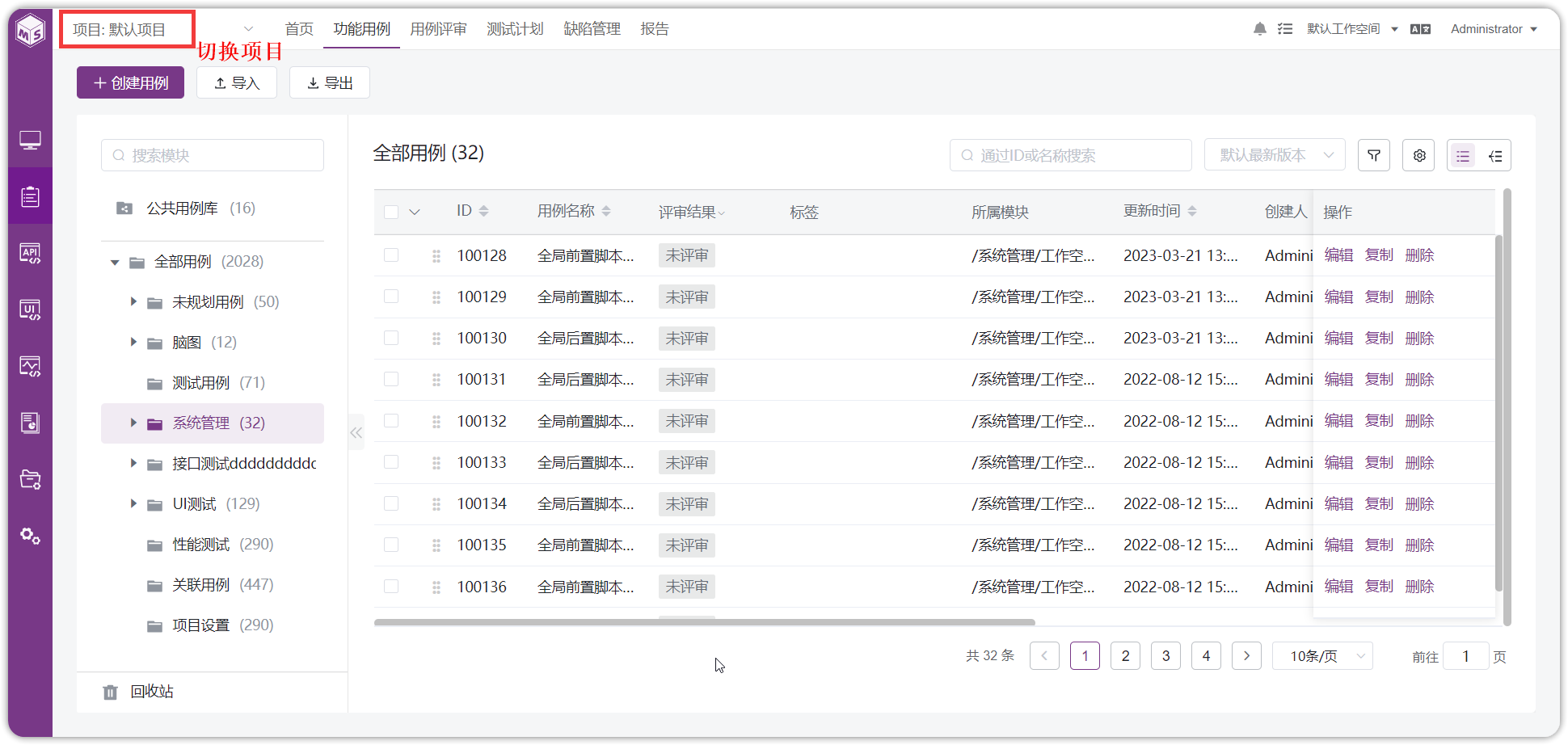Focus the 通过ID或名称搜索 search field

click(x=1070, y=155)
